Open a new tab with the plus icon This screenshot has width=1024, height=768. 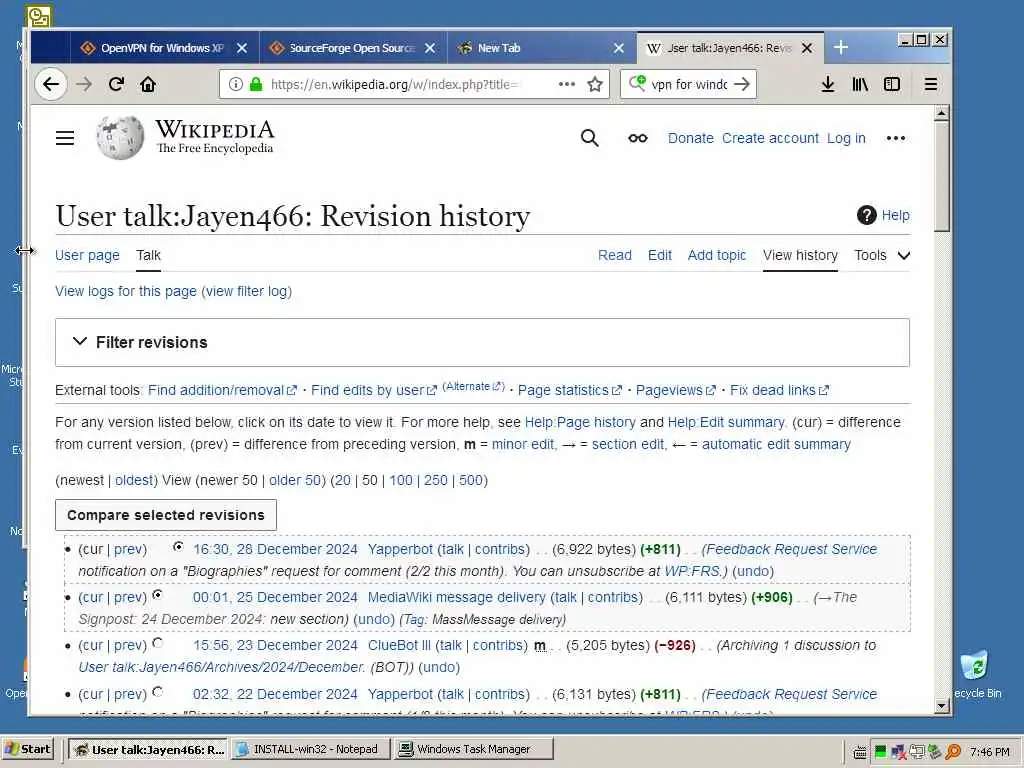coord(841,48)
